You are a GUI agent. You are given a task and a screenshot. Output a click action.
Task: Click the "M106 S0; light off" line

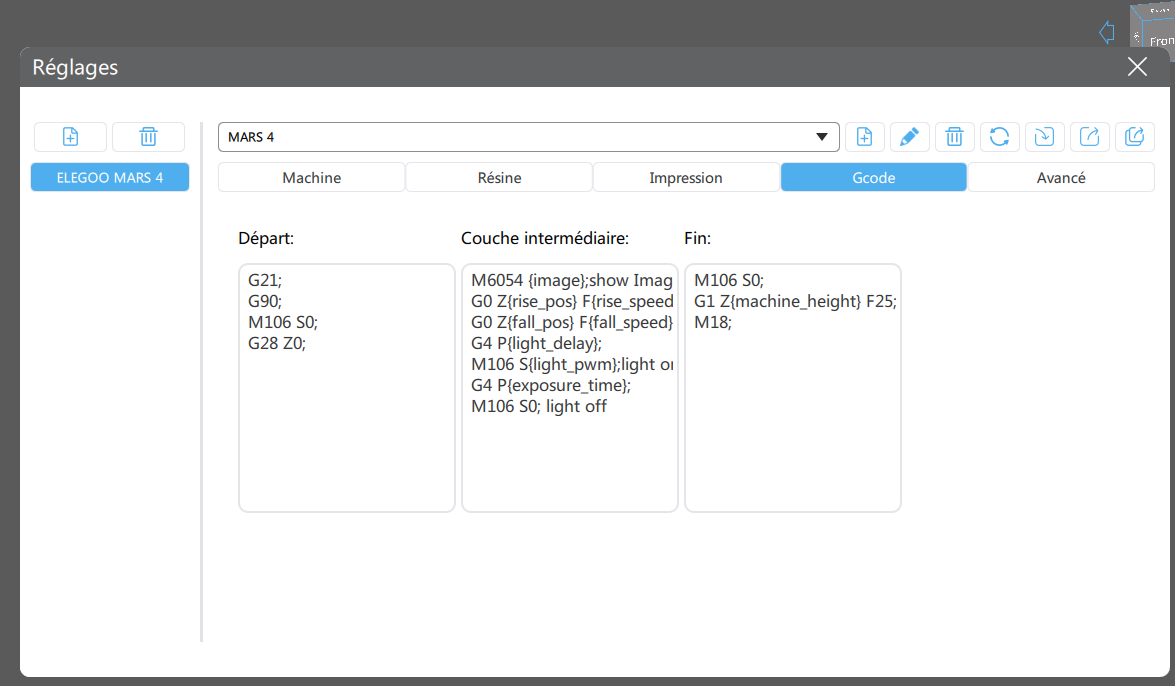click(539, 406)
